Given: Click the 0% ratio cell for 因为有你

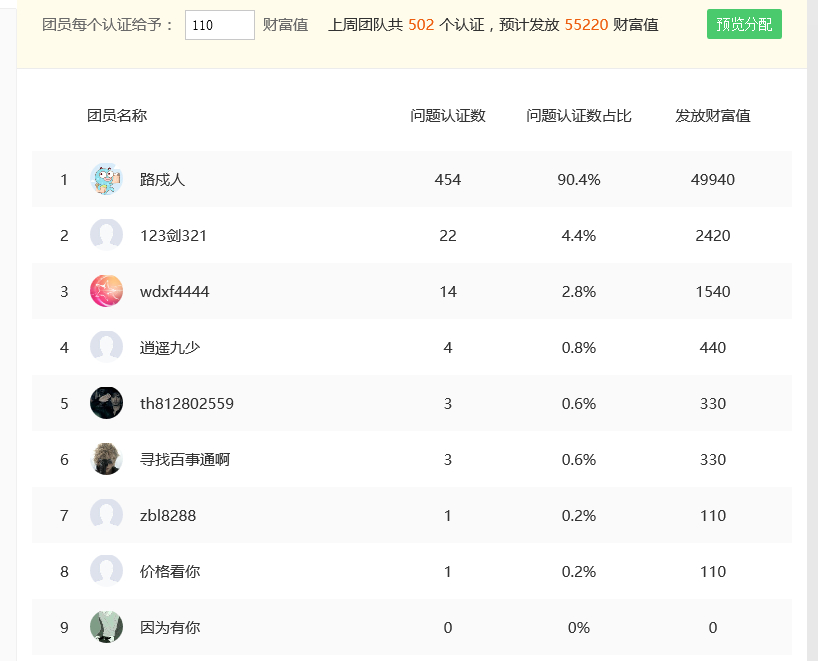Looking at the screenshot, I should pyautogui.click(x=579, y=627).
